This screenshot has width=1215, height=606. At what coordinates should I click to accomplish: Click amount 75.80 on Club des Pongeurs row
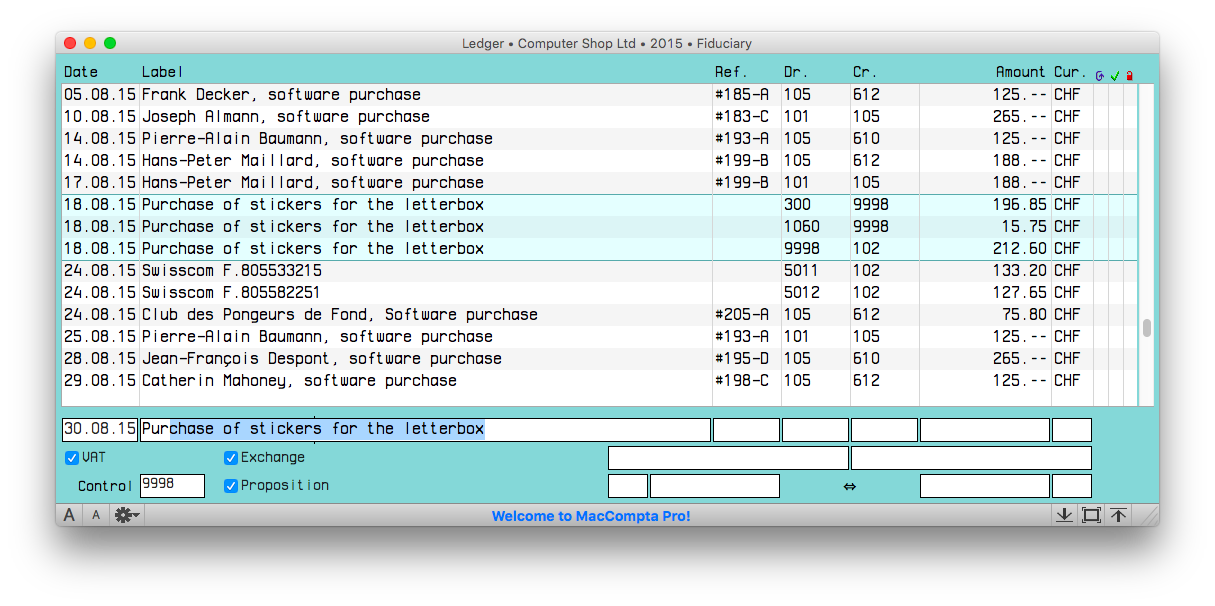coord(1025,315)
